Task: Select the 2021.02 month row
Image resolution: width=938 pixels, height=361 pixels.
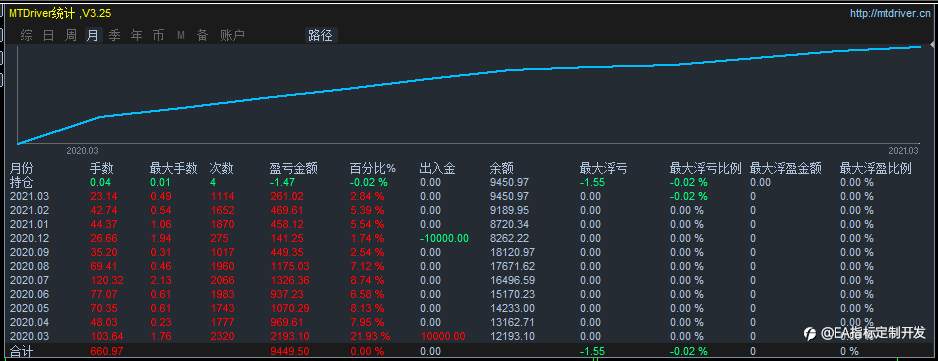Action: [x=469, y=210]
